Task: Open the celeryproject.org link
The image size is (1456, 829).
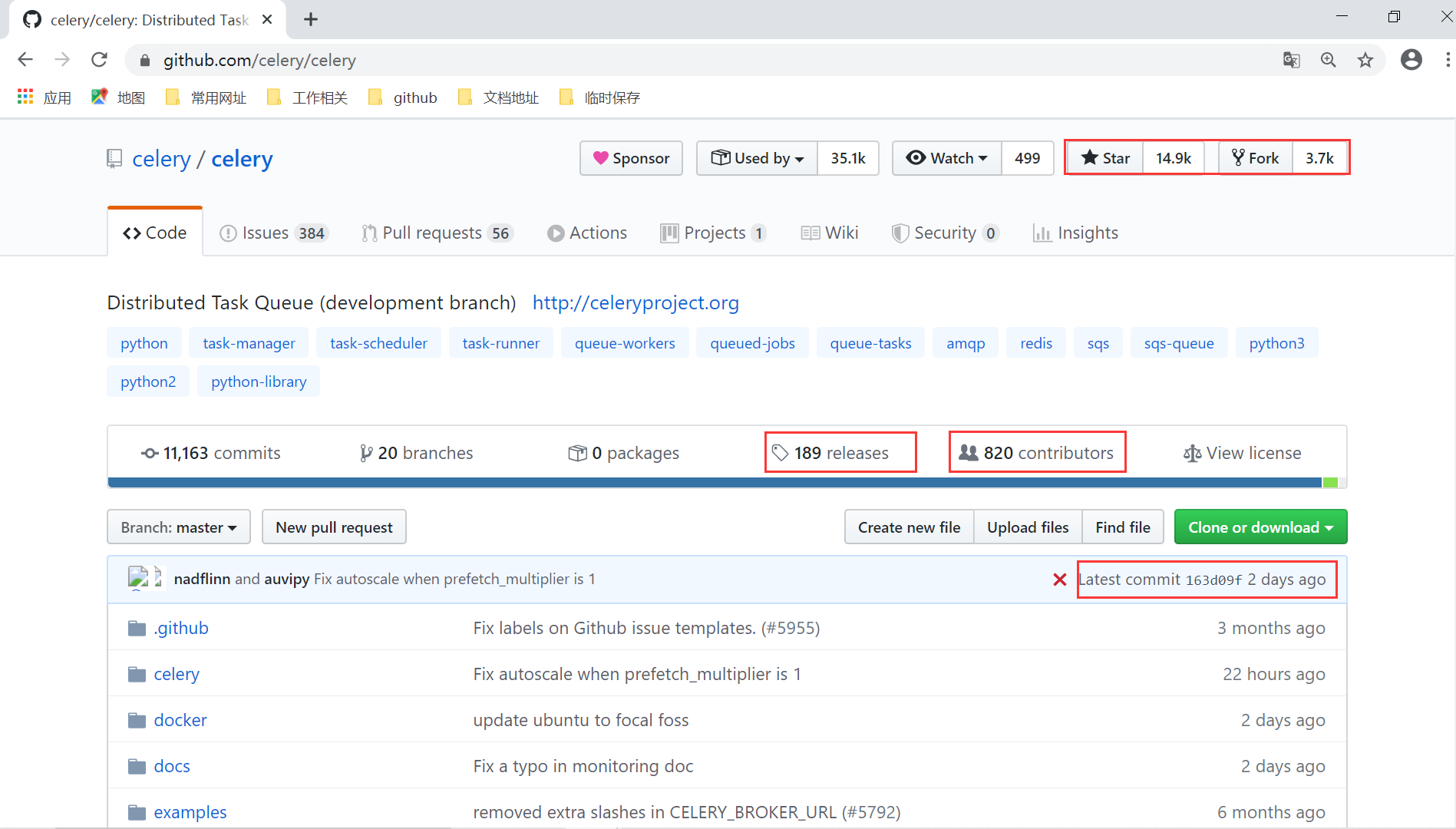Action: point(636,302)
